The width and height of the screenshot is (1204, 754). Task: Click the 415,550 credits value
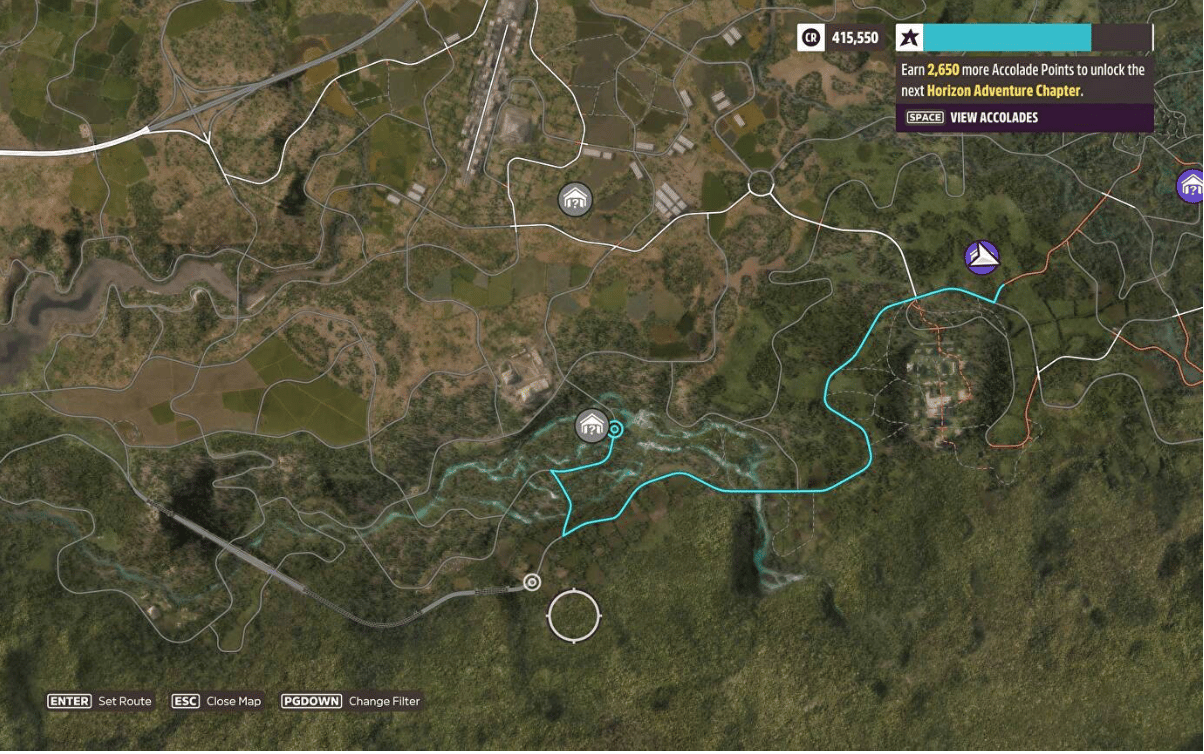(855, 38)
